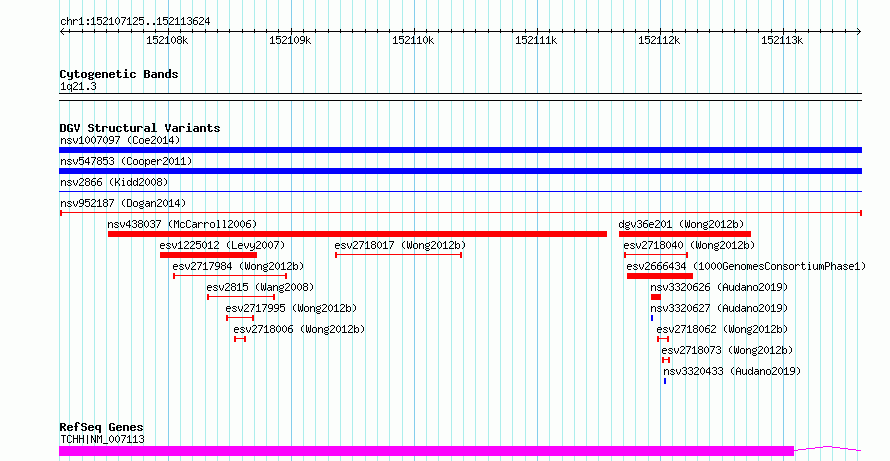
Task: Click the nsv3320433 (Audano2019) label text
Action: 732,371
